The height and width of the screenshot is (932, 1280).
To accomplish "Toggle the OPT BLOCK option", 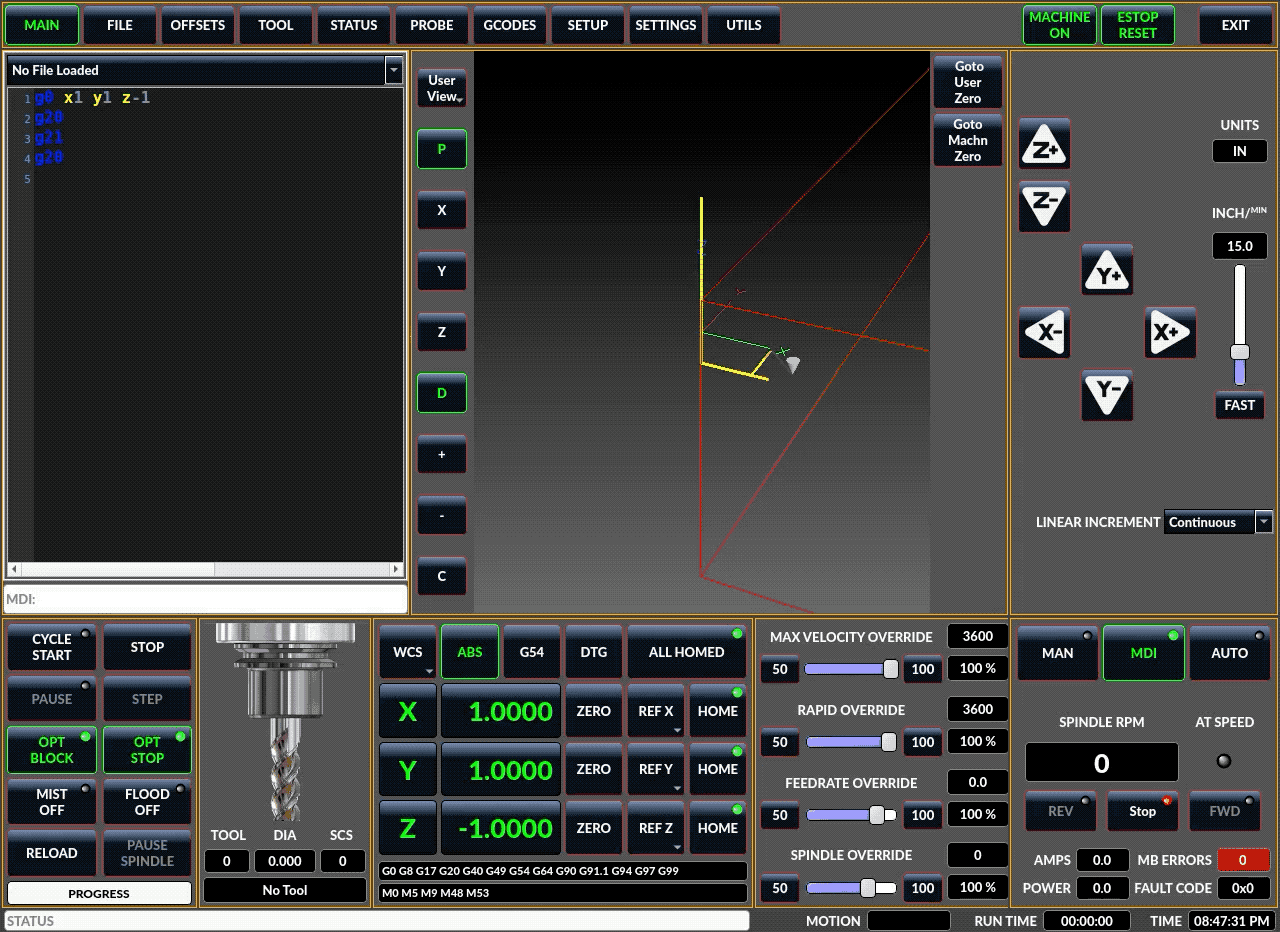I will click(52, 750).
